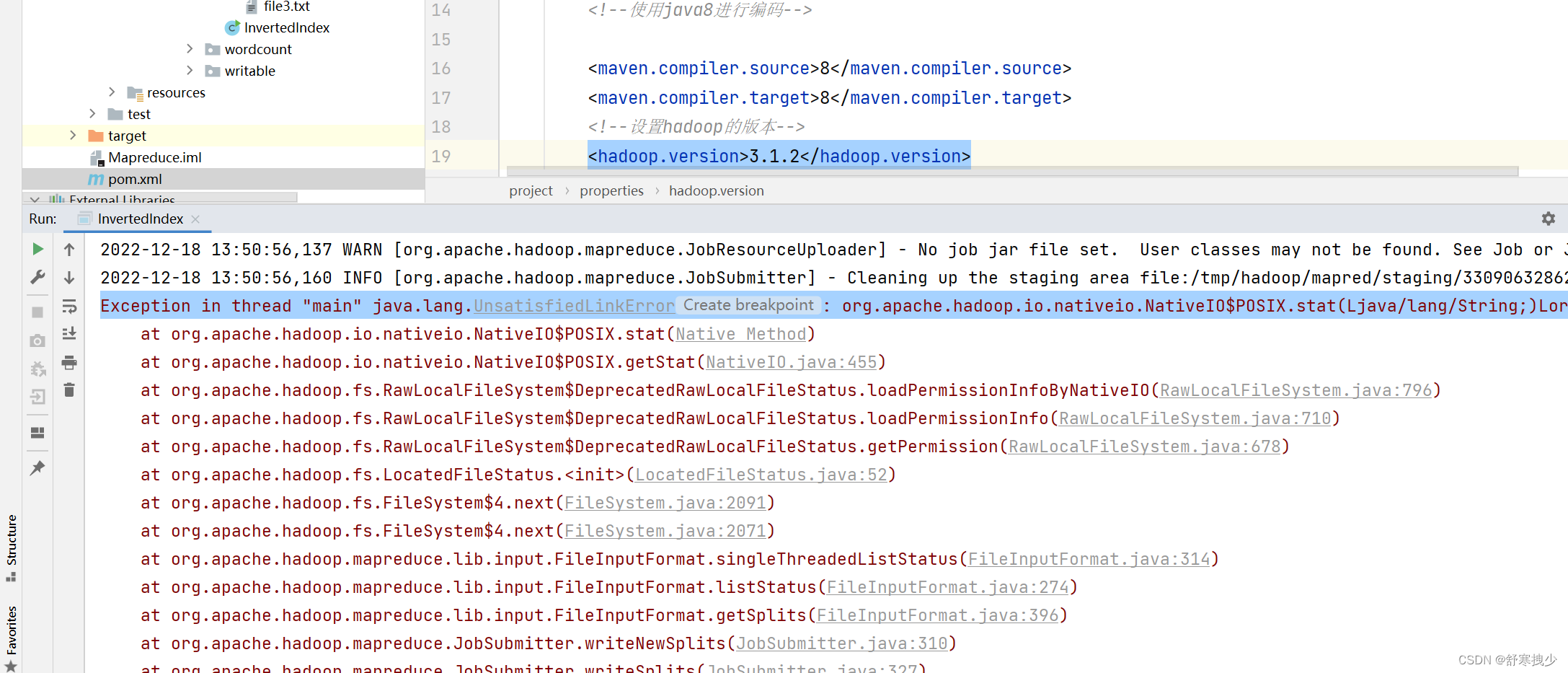Place cursor in hadoop.version line

click(779, 156)
